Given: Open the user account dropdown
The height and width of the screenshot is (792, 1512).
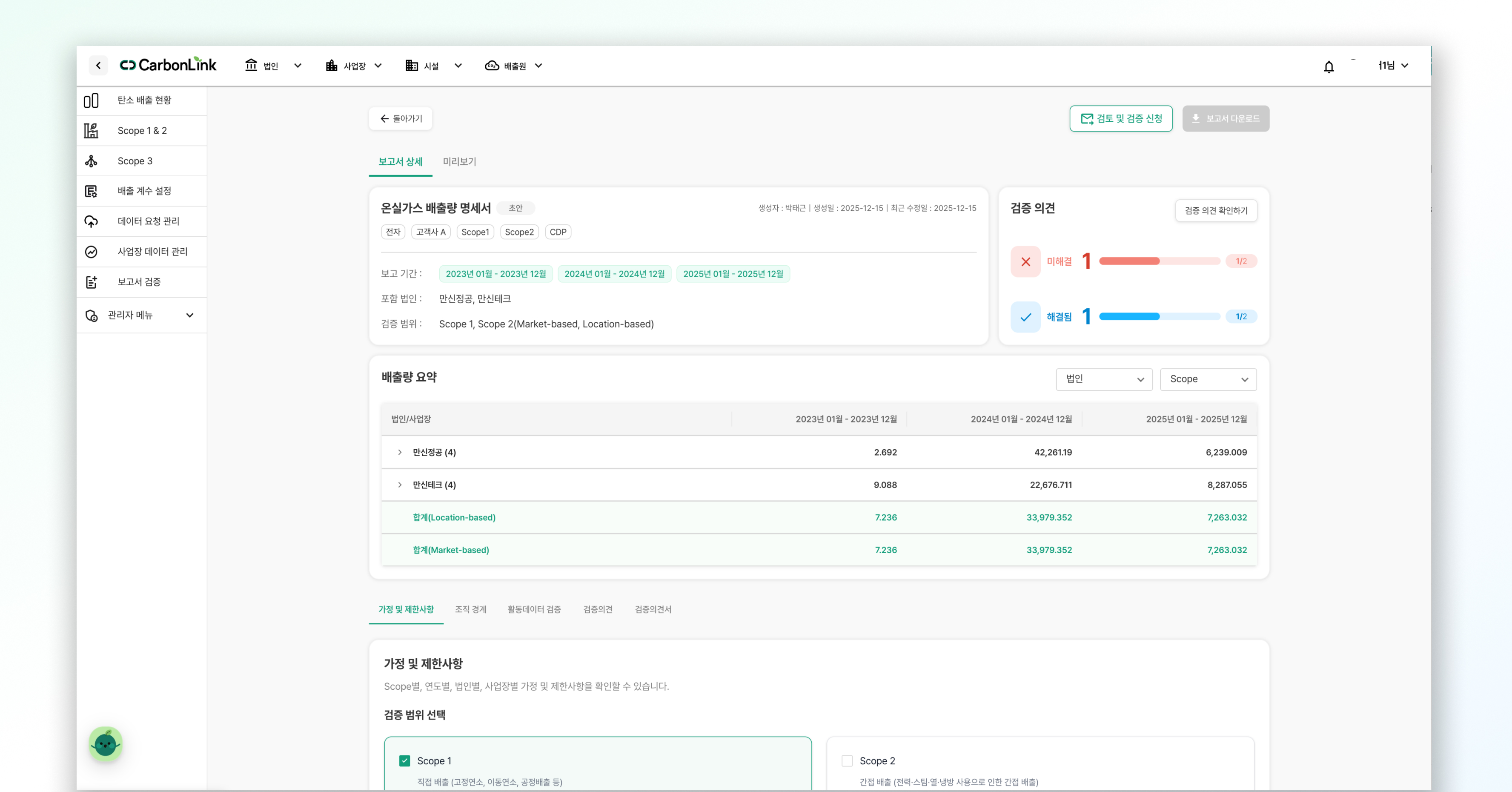Looking at the screenshot, I should 1393,66.
